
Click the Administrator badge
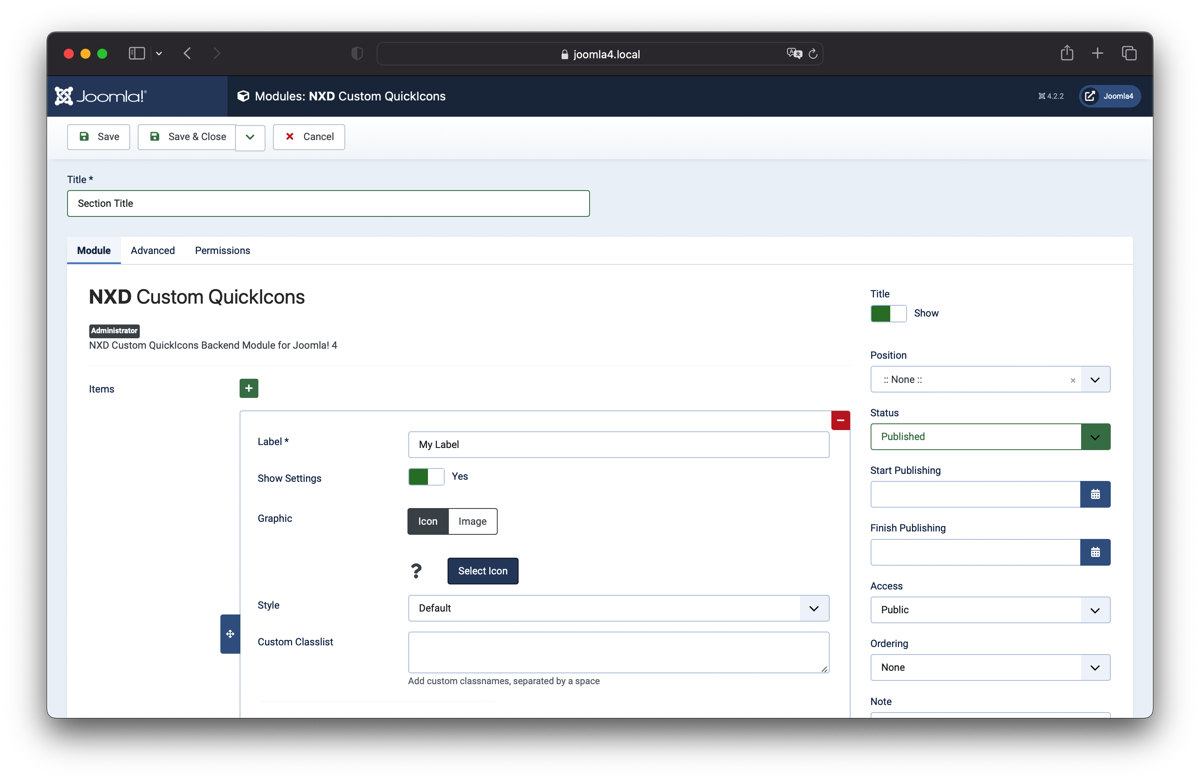point(114,331)
